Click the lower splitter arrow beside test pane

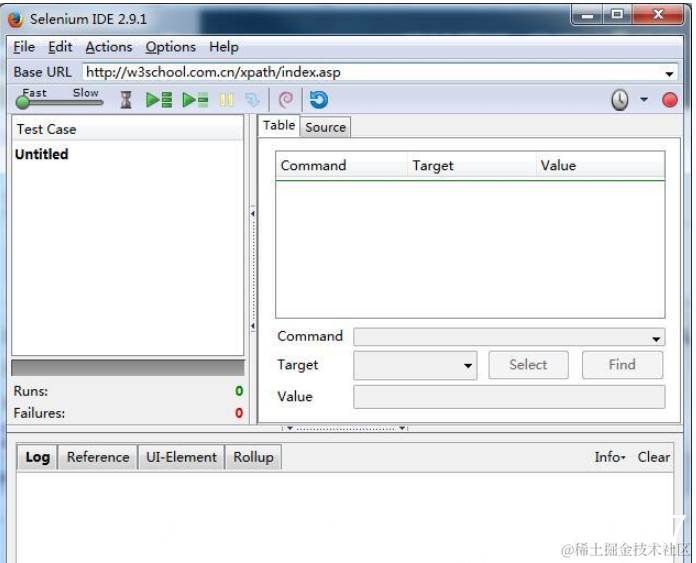click(x=253, y=326)
